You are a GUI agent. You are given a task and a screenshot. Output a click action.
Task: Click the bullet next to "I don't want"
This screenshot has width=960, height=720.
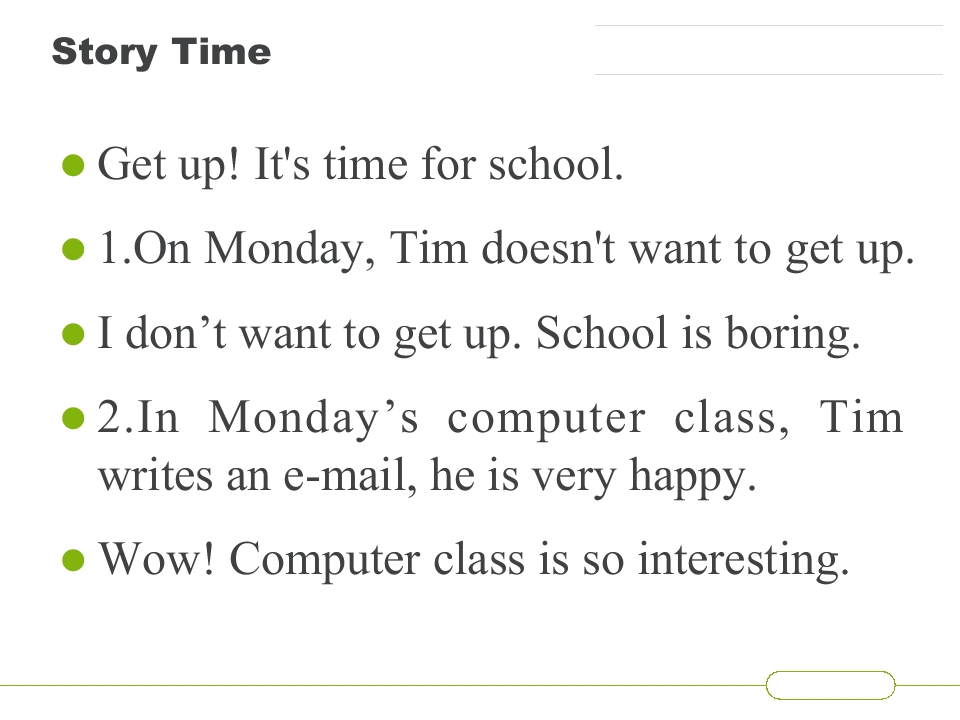click(73, 335)
